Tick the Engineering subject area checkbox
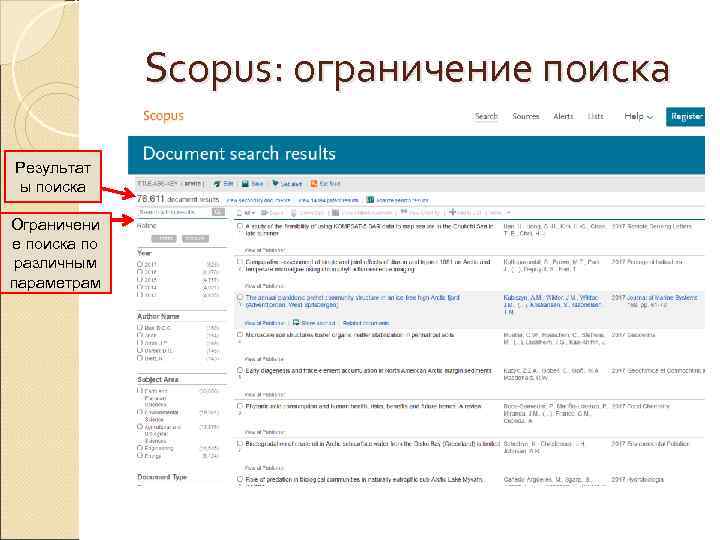The image size is (720, 540). tap(140, 448)
